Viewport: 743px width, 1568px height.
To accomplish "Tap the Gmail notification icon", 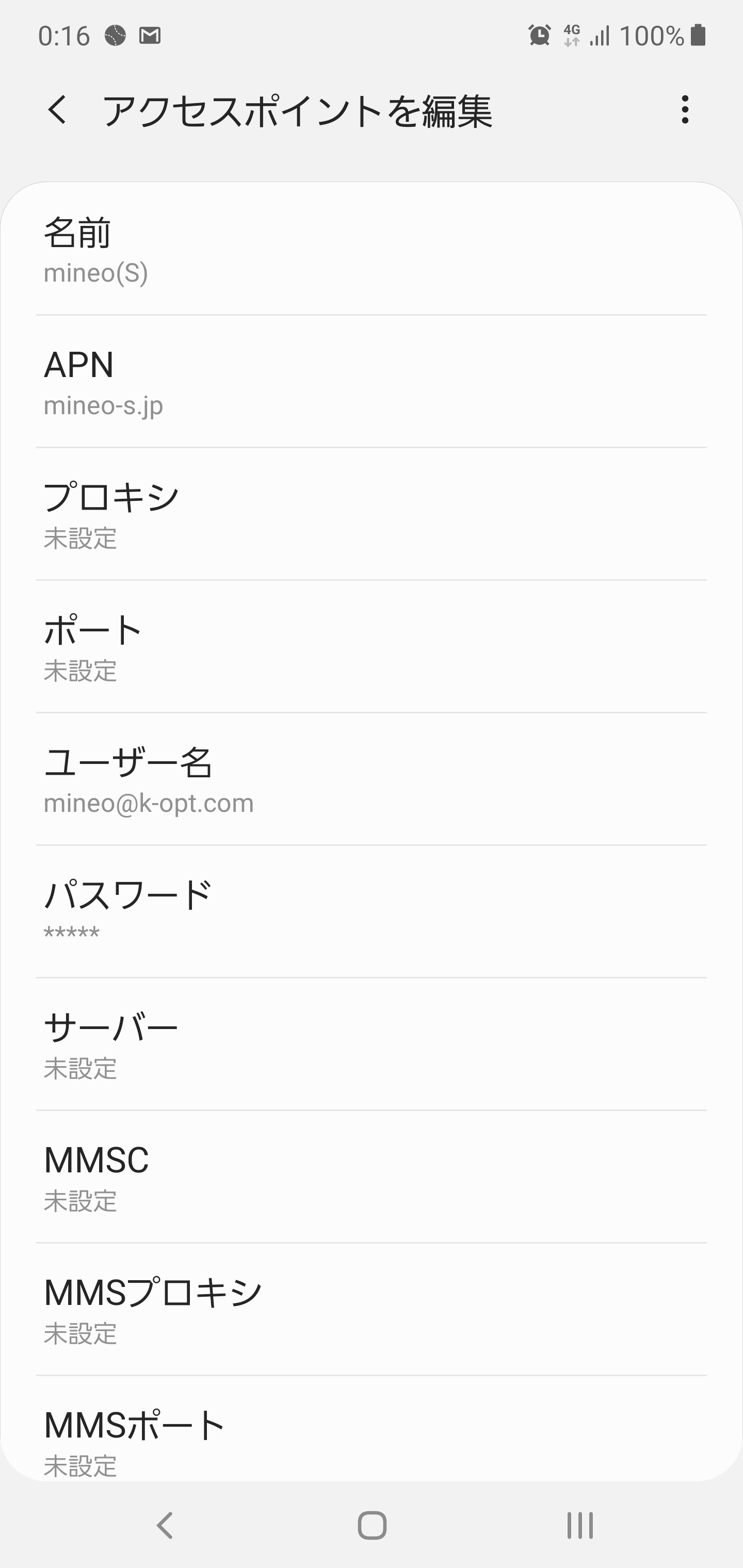I will coord(150,36).
